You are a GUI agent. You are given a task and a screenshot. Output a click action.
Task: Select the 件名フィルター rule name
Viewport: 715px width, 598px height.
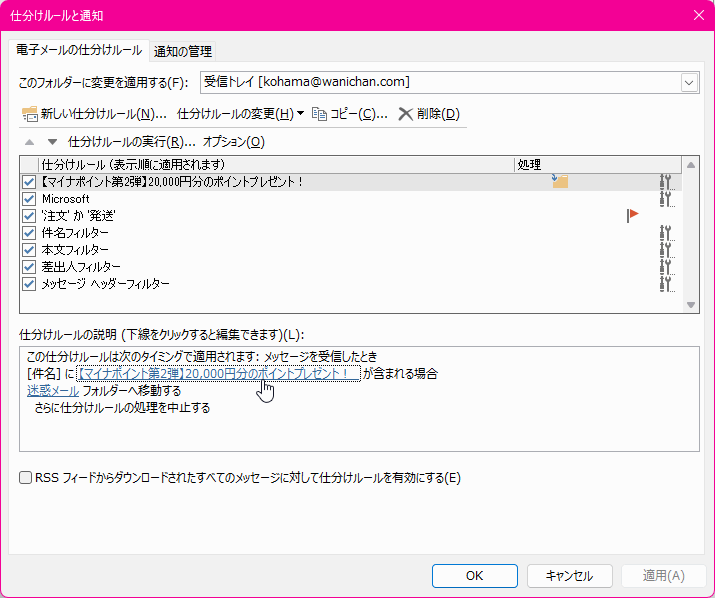tap(75, 233)
